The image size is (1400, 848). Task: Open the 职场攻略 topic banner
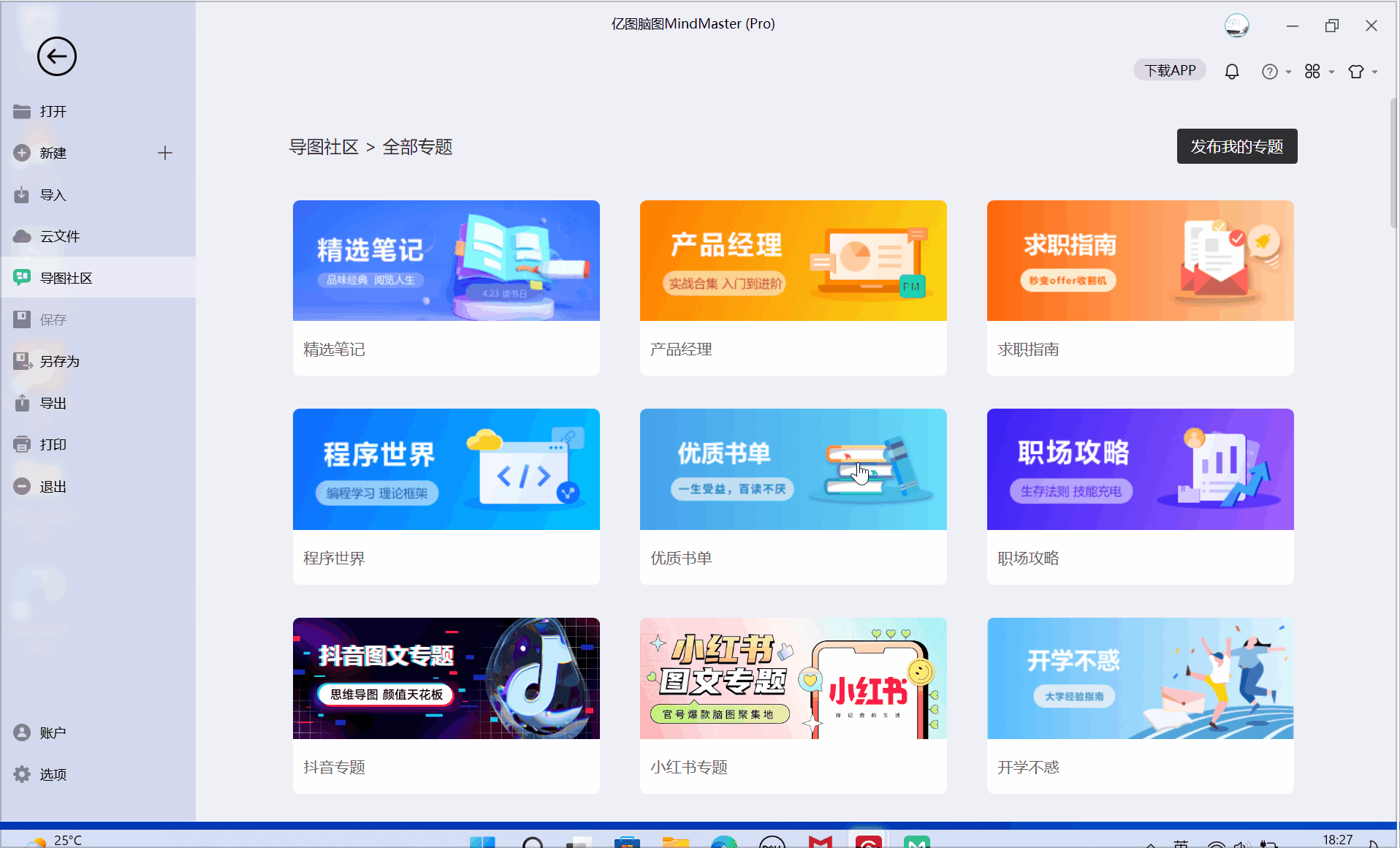click(x=1141, y=469)
